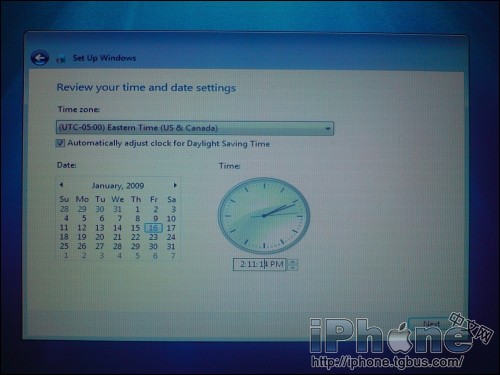The height and width of the screenshot is (375, 500).
Task: Increase time with the up spinner arrow
Action: point(292,262)
